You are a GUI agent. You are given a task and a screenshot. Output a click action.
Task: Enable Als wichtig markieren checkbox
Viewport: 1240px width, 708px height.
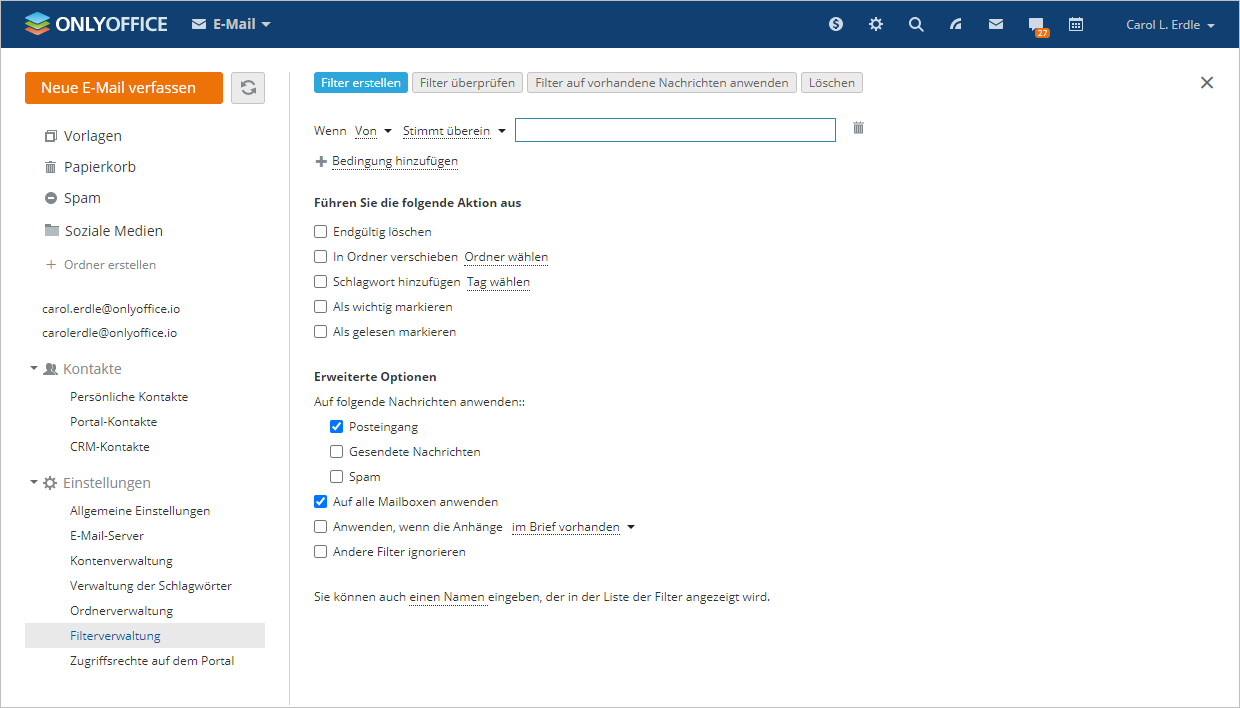(x=321, y=307)
